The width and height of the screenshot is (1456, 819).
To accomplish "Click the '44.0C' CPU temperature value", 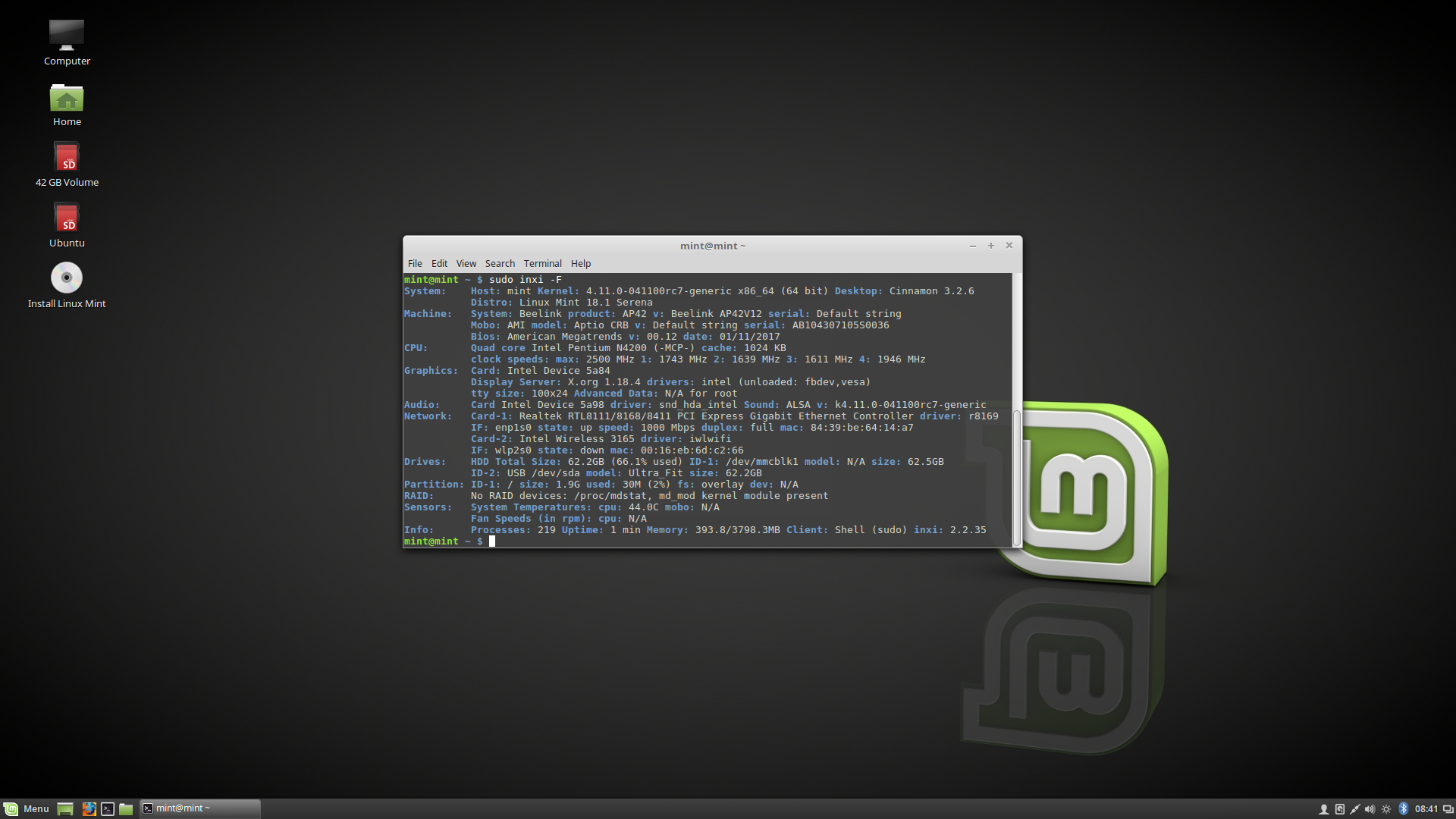I will pyautogui.click(x=644, y=507).
